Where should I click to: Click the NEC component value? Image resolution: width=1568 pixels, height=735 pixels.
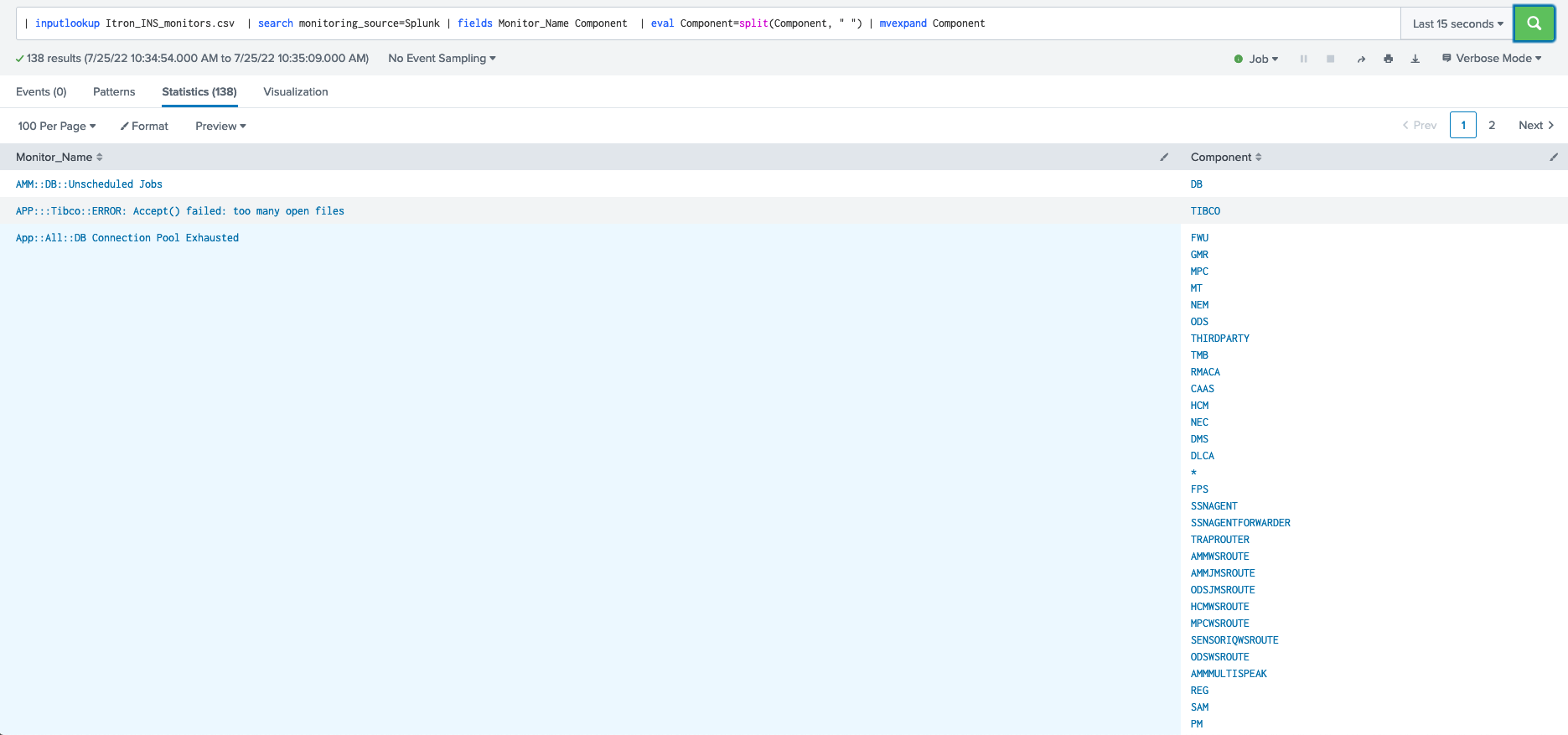point(1199,422)
